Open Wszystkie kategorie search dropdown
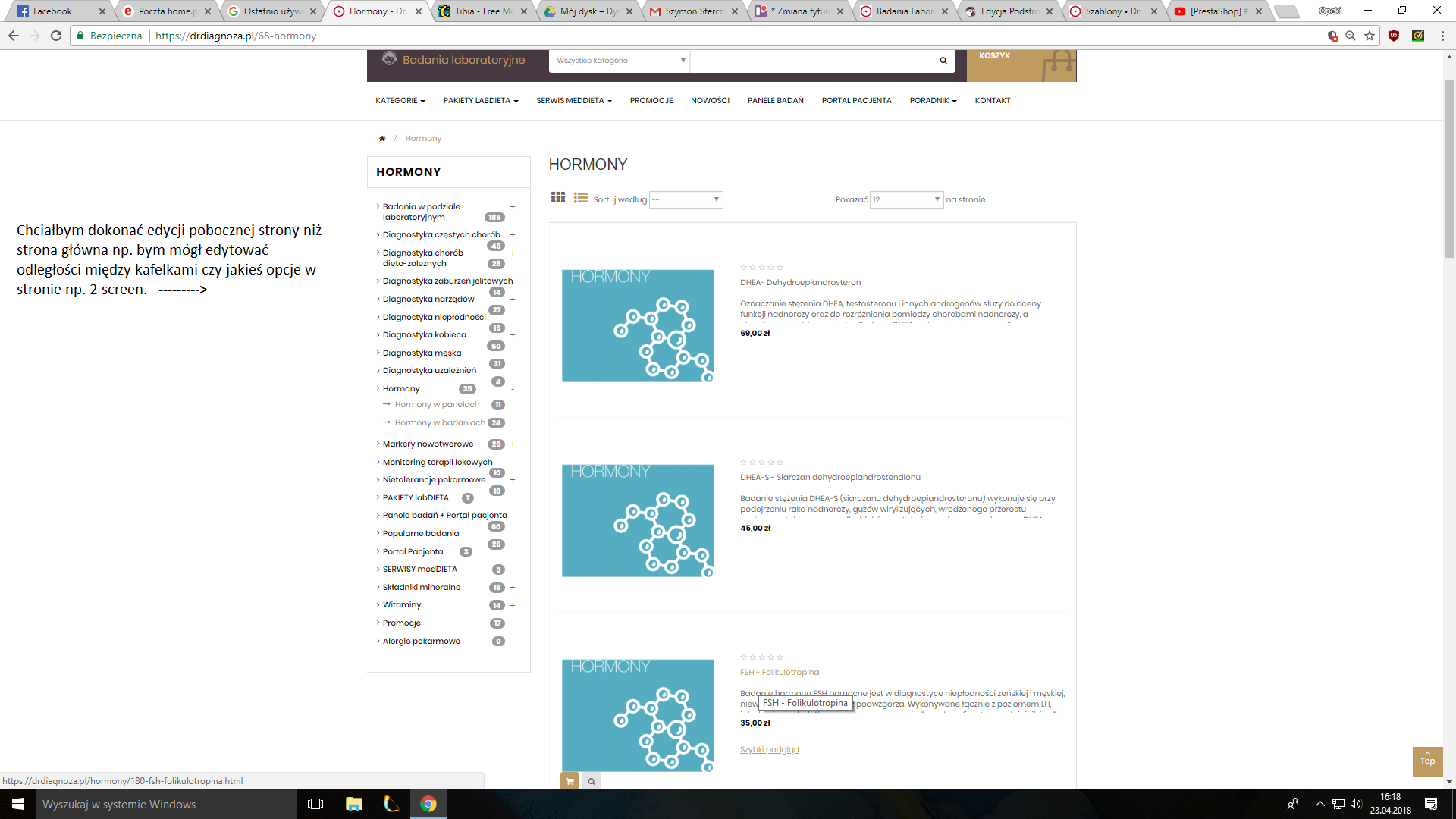1456x819 pixels. point(620,61)
